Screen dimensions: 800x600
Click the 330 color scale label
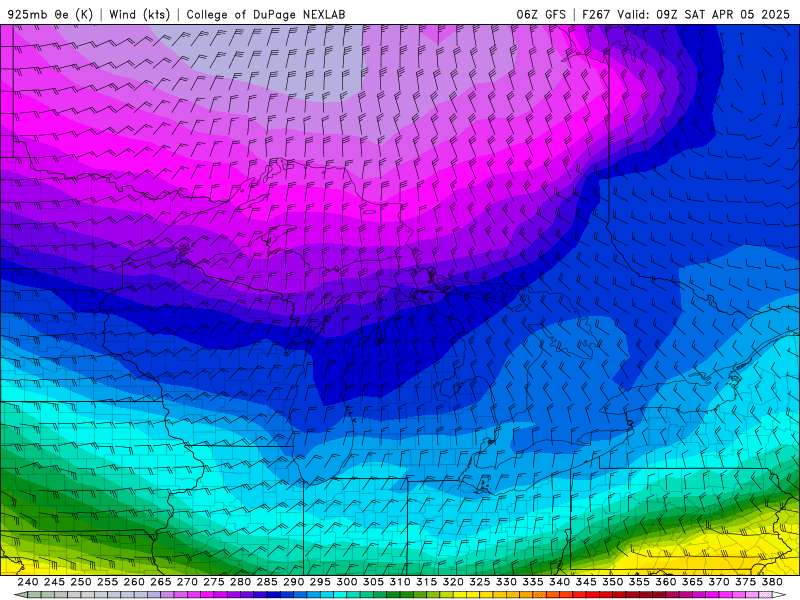click(506, 582)
